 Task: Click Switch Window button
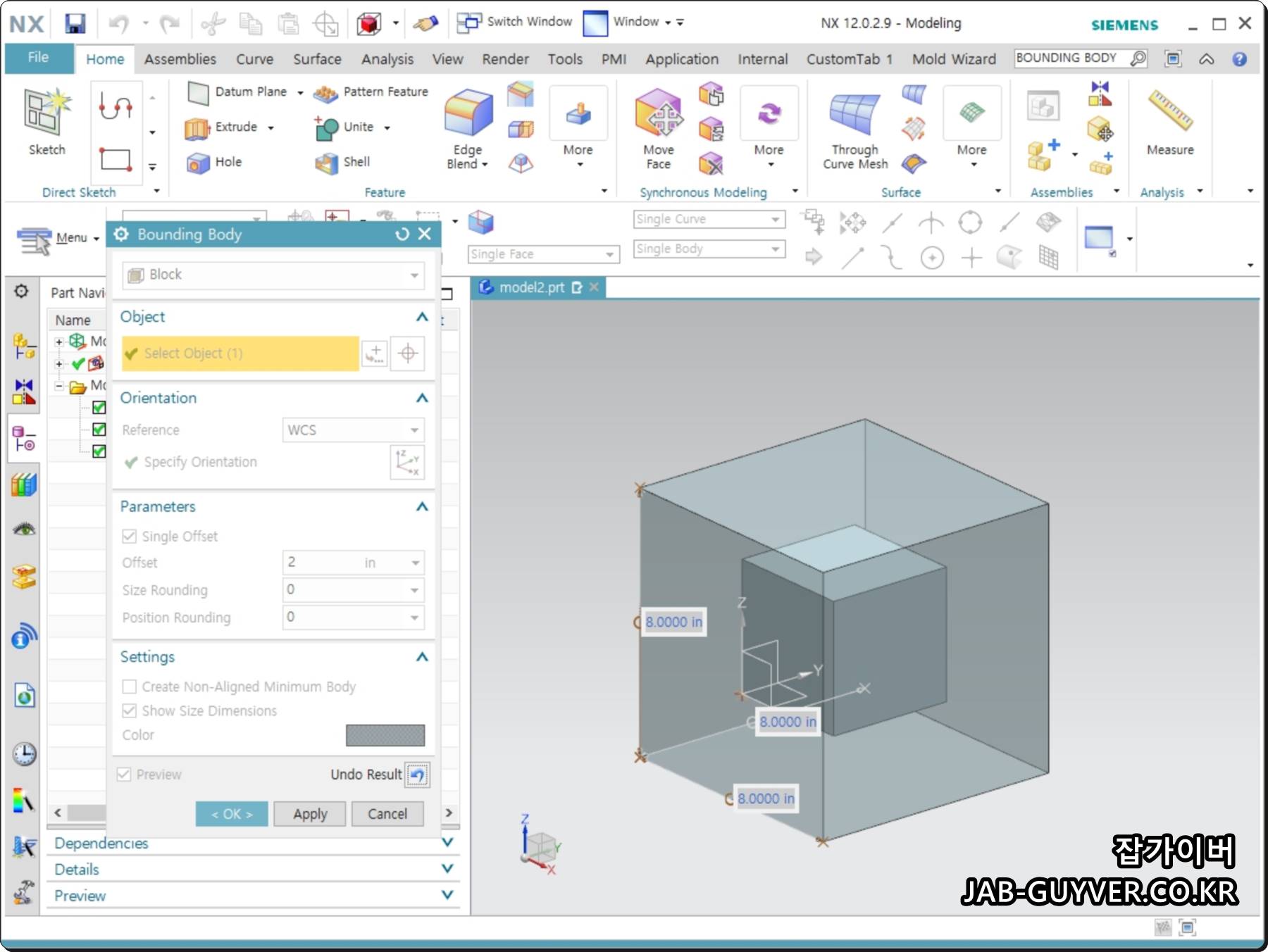pyautogui.click(x=515, y=22)
